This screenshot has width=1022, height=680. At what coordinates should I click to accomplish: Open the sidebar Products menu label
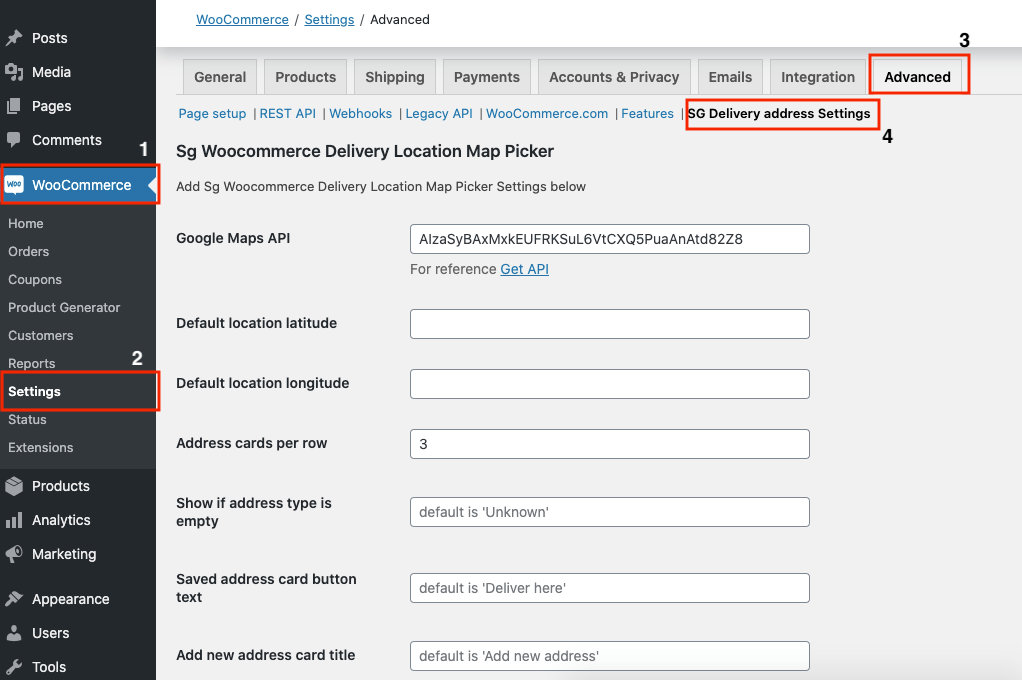(61, 486)
